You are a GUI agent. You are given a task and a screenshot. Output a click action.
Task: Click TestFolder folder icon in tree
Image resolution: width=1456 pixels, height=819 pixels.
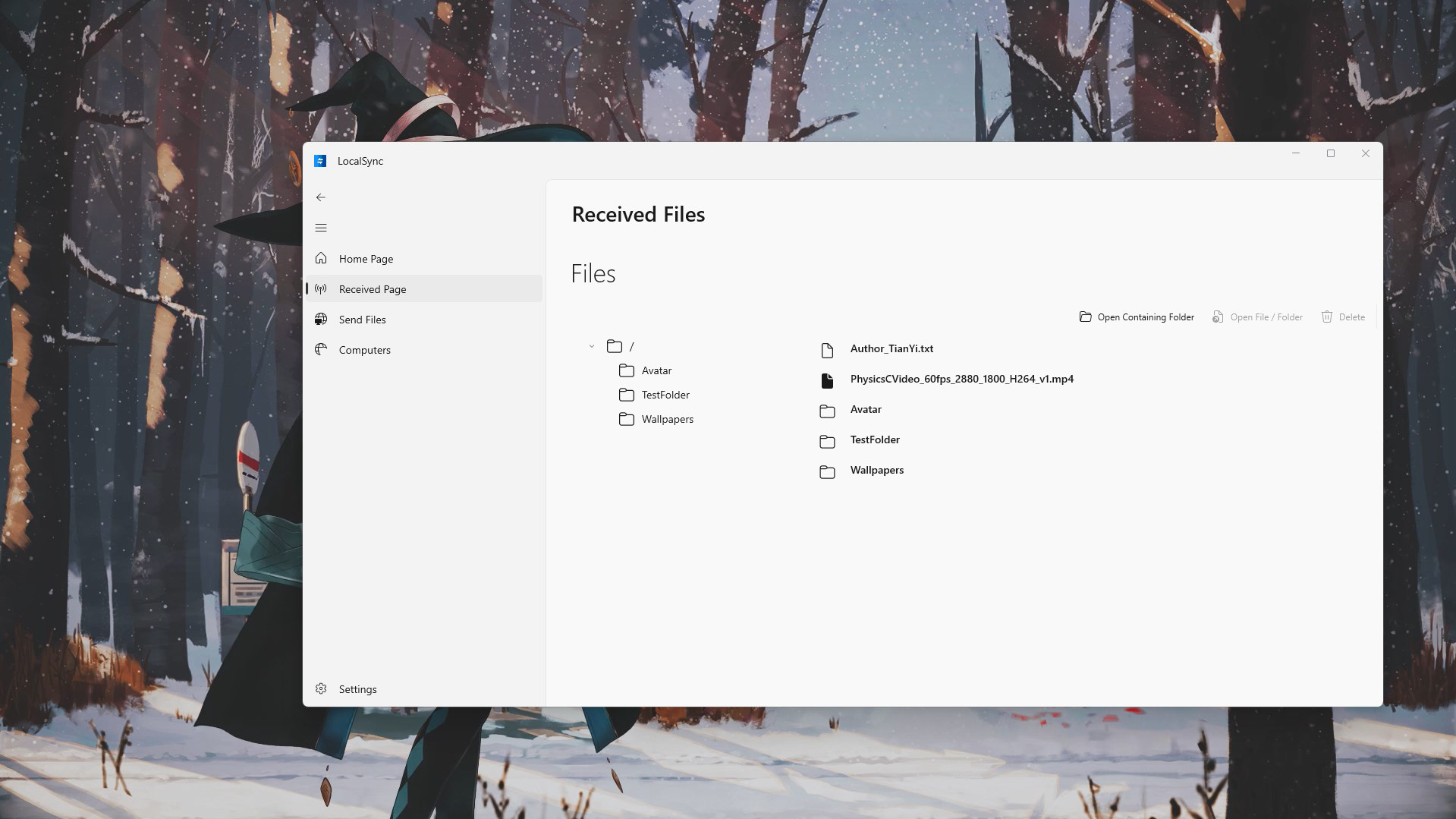[x=627, y=395]
